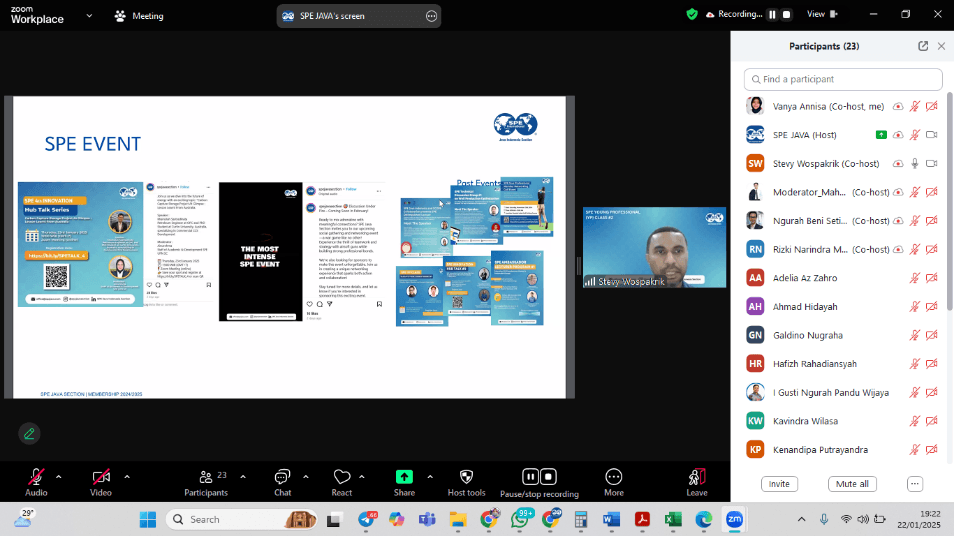Click the Mute all button
Image resolution: width=954 pixels, height=536 pixels.
point(852,484)
